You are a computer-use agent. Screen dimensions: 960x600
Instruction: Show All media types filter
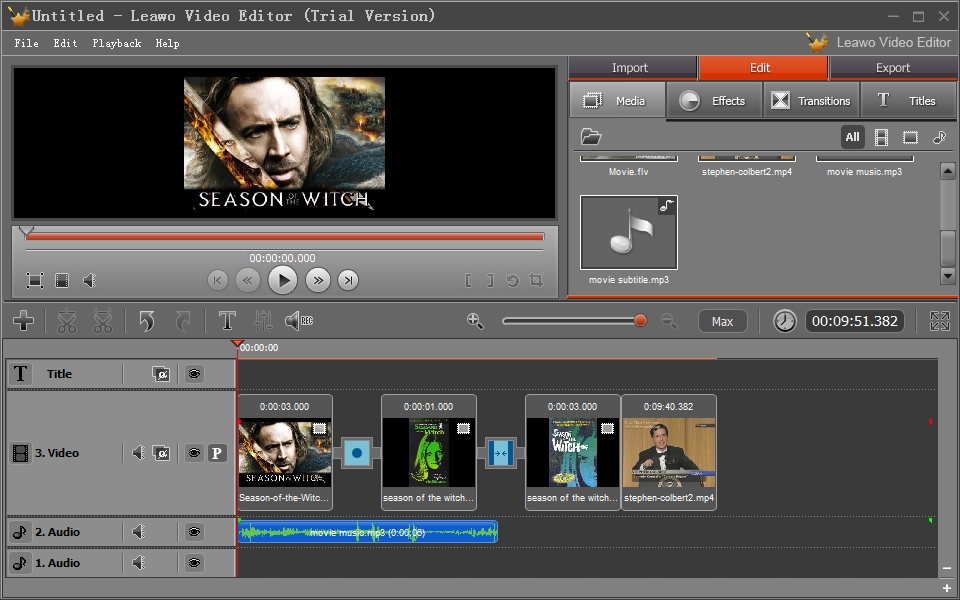tap(852, 137)
